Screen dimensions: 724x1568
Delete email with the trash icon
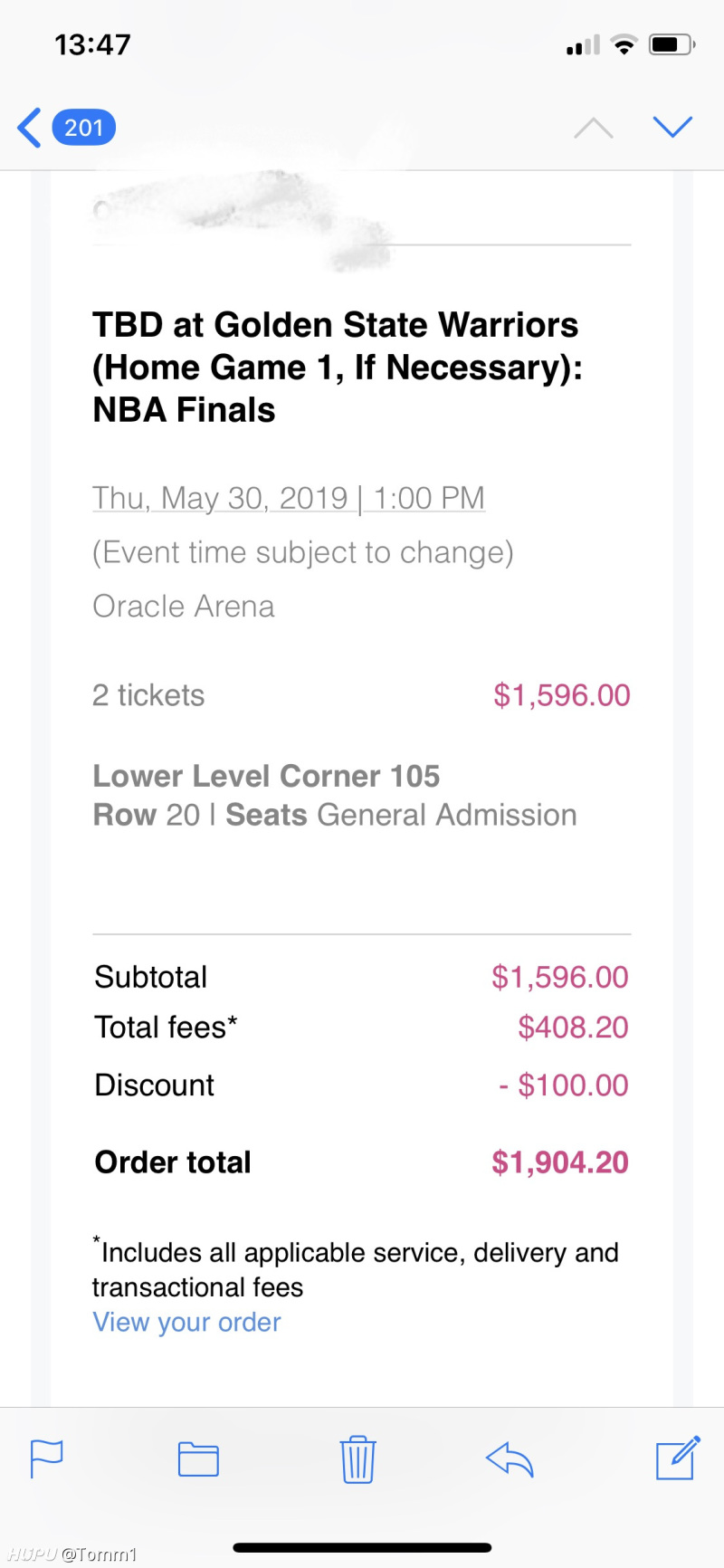(358, 1458)
